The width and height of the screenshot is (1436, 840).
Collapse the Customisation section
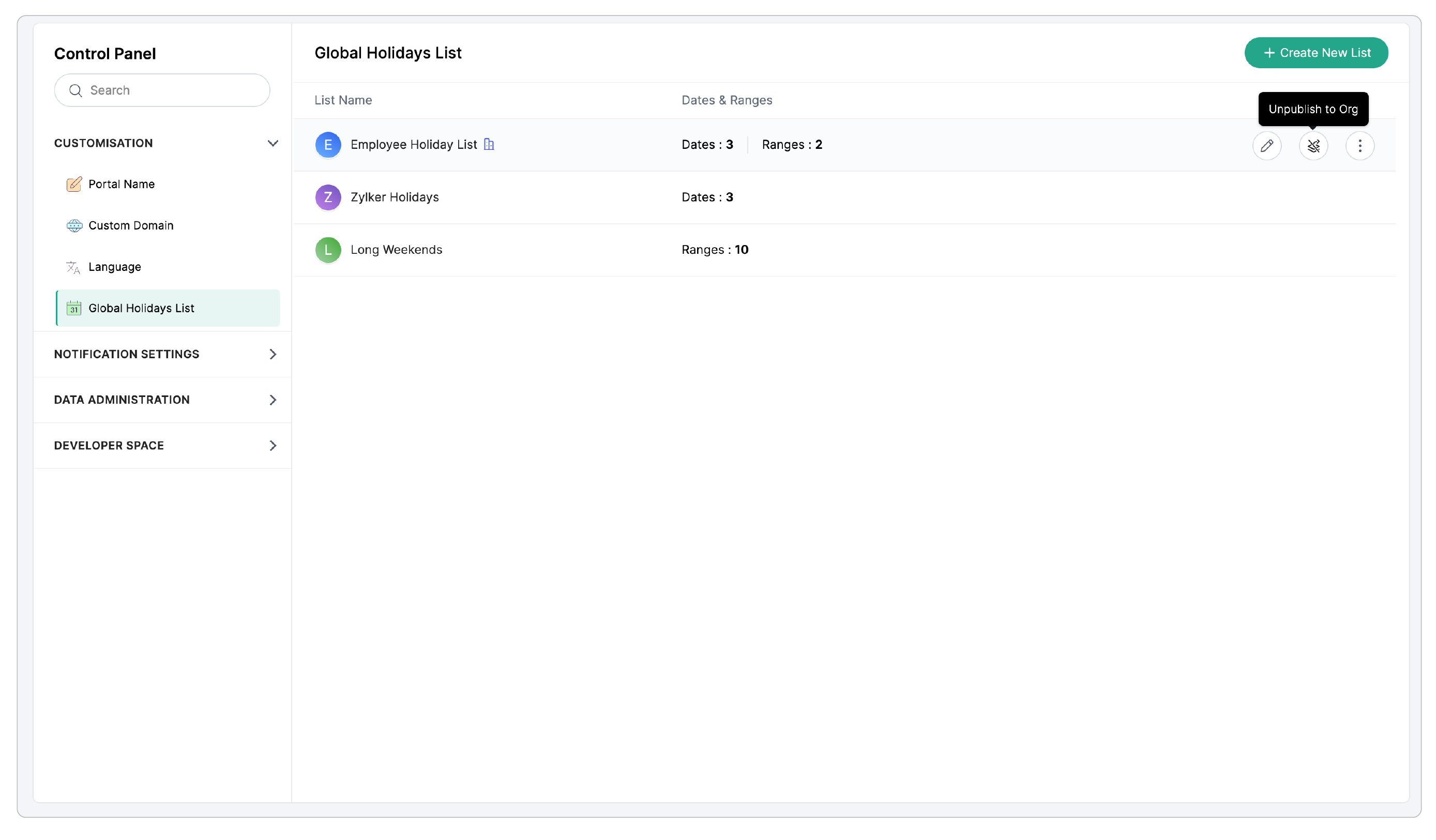tap(273, 143)
